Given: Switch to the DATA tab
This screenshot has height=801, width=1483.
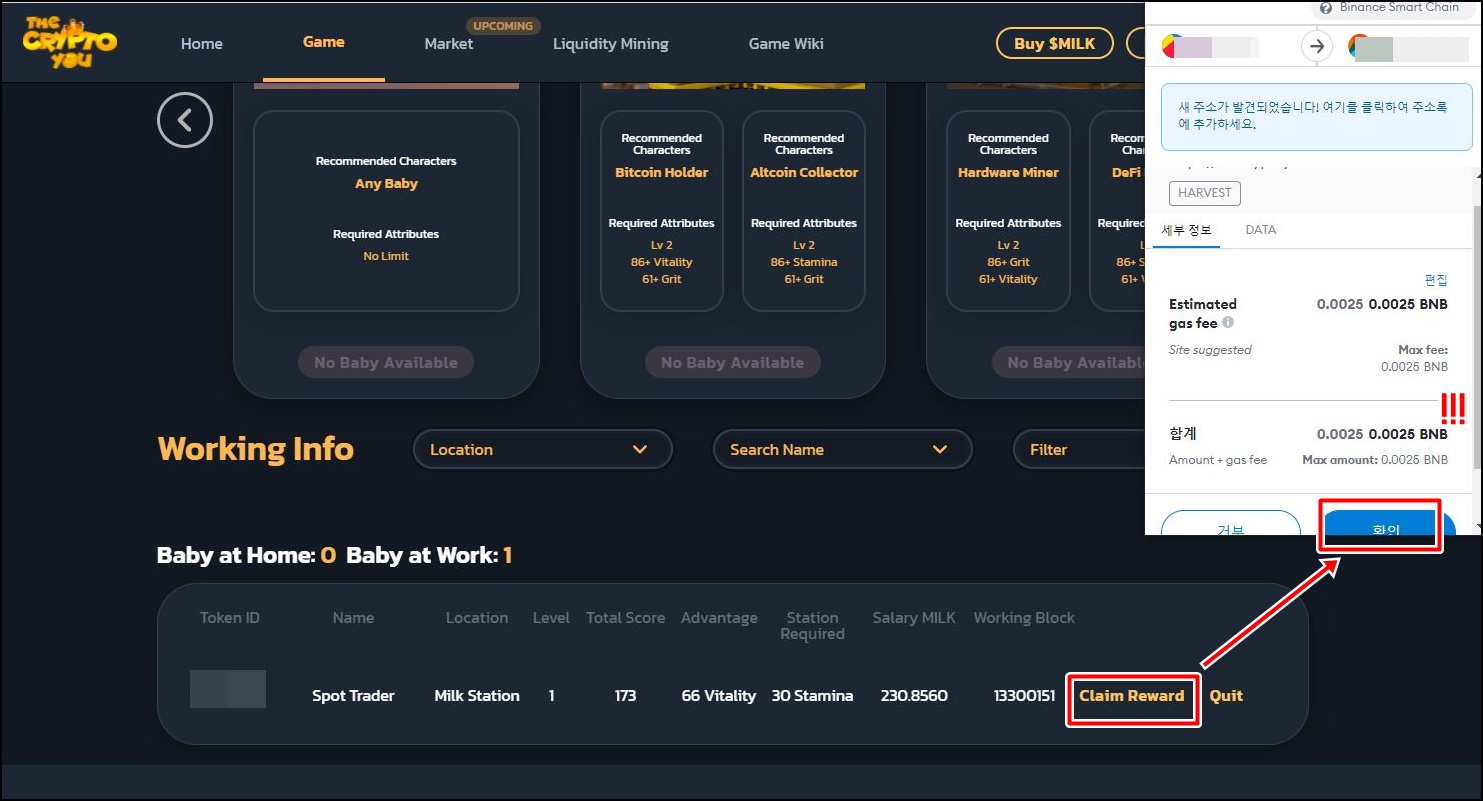Looking at the screenshot, I should [x=1261, y=230].
